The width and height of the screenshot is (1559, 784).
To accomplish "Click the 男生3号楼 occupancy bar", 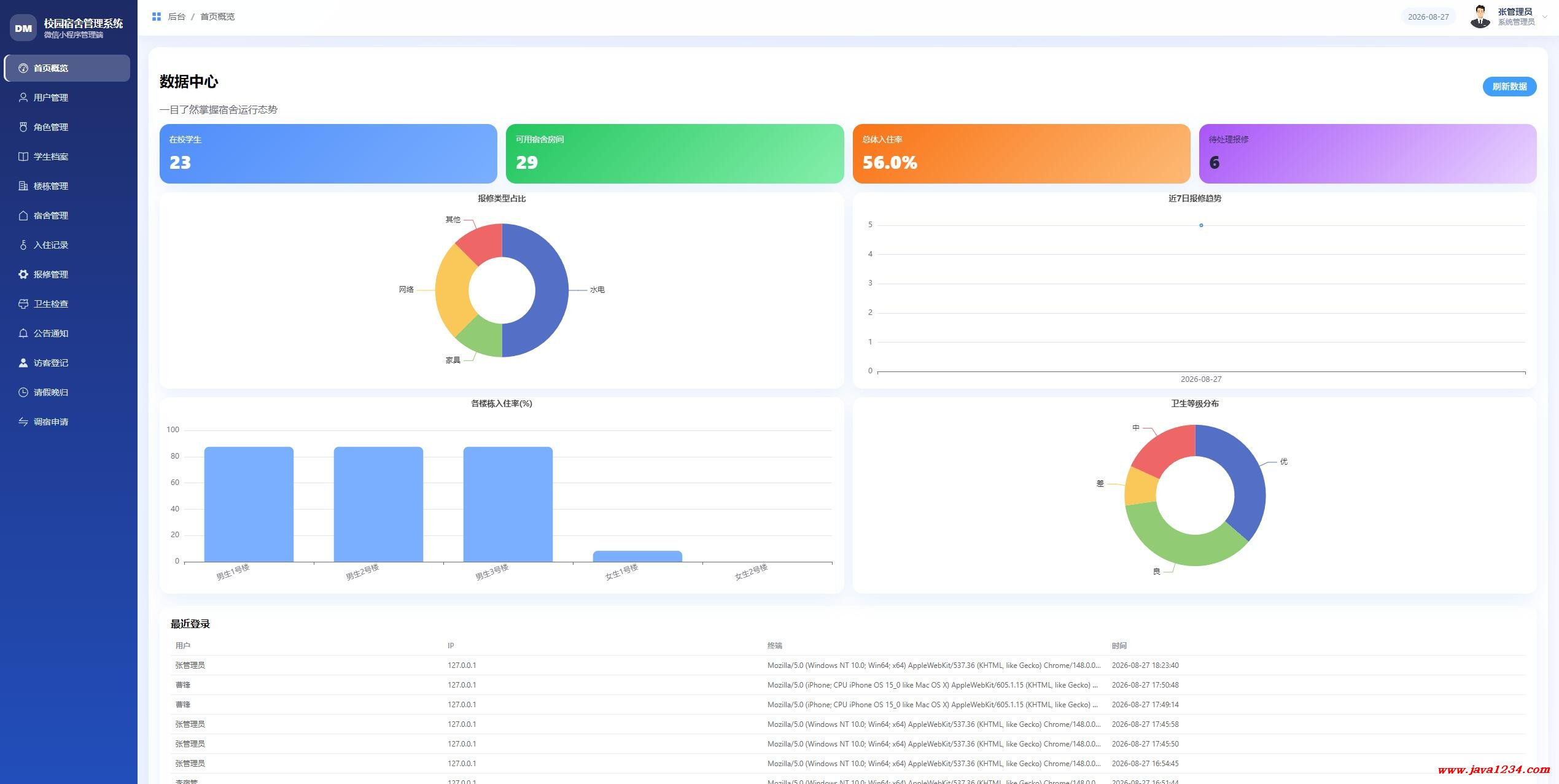I will pyautogui.click(x=508, y=504).
